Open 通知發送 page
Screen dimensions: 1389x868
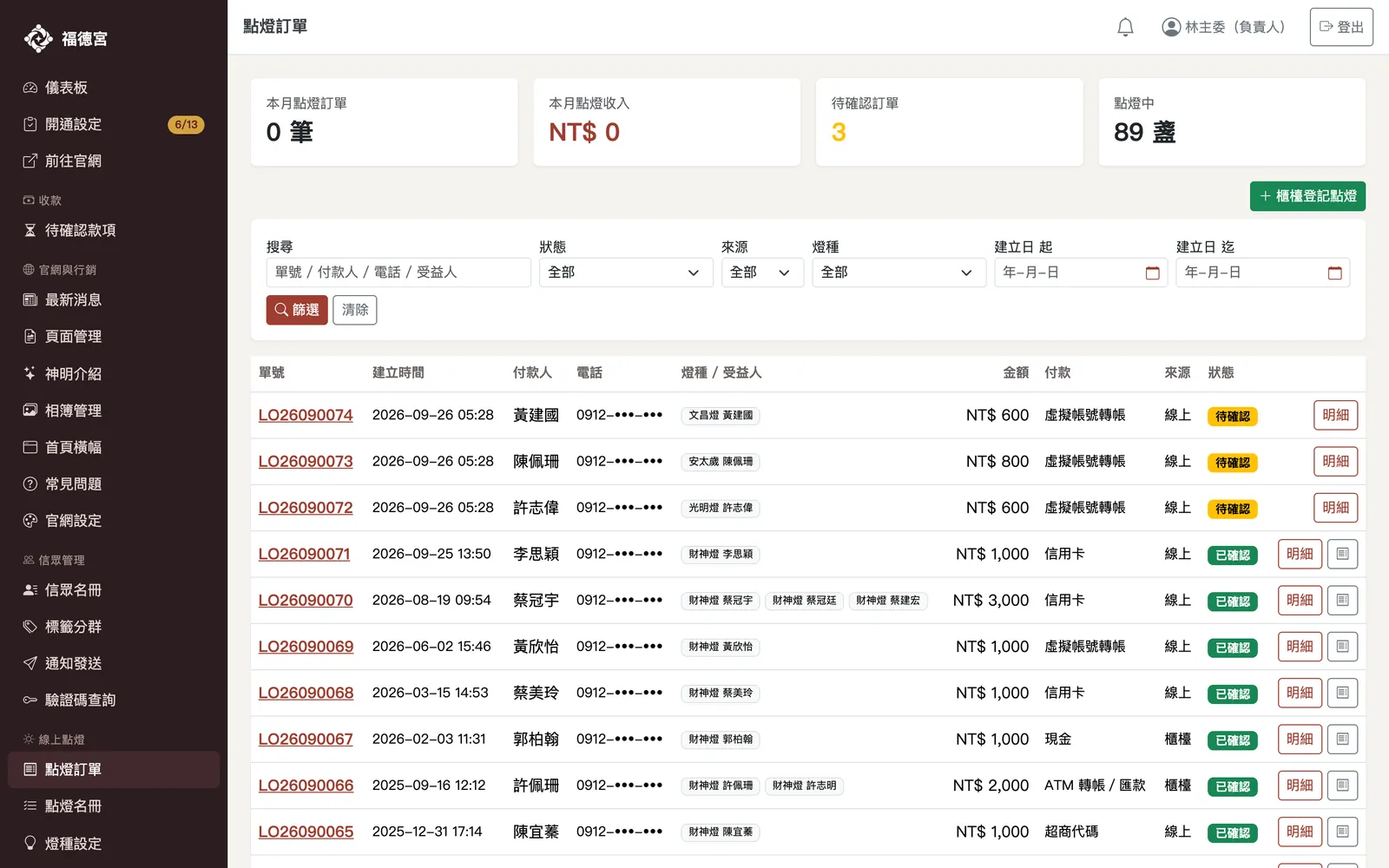point(114,663)
